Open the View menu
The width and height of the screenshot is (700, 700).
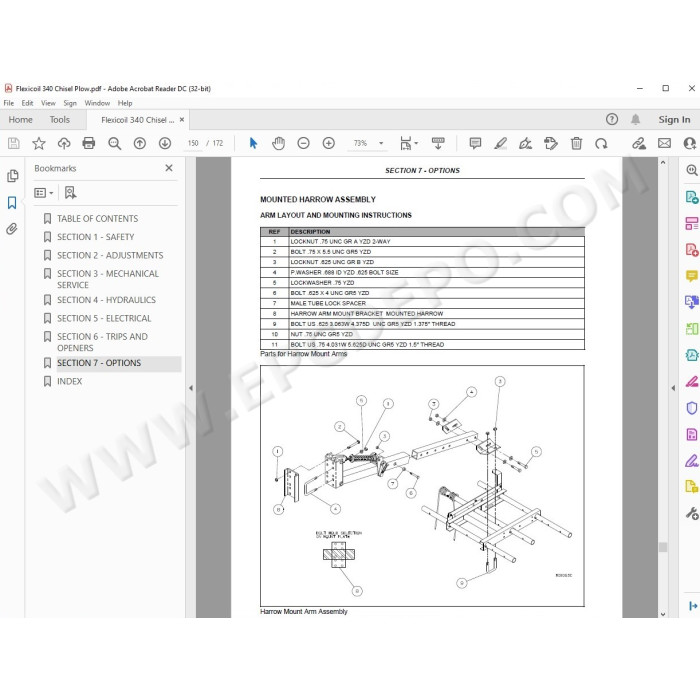pos(48,103)
